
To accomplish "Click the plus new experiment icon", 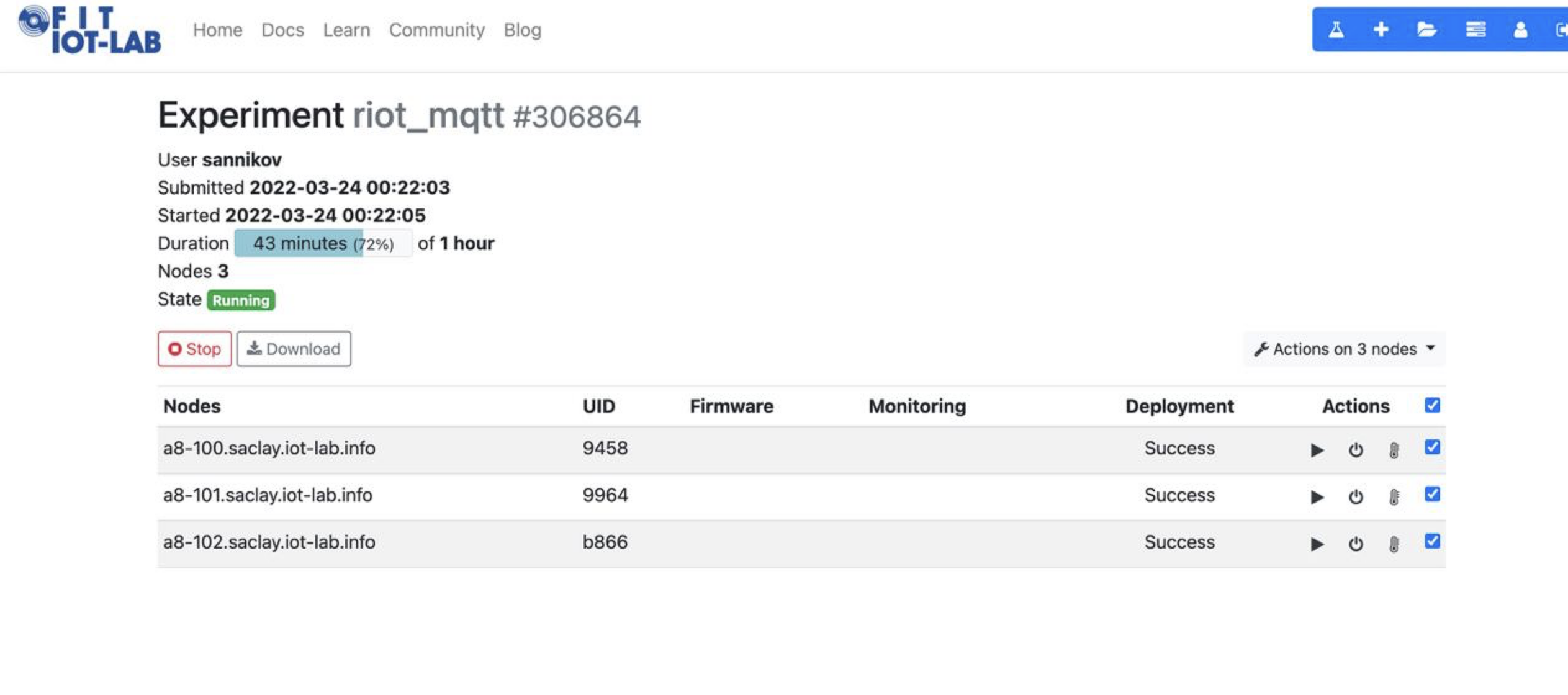I will [x=1381, y=29].
